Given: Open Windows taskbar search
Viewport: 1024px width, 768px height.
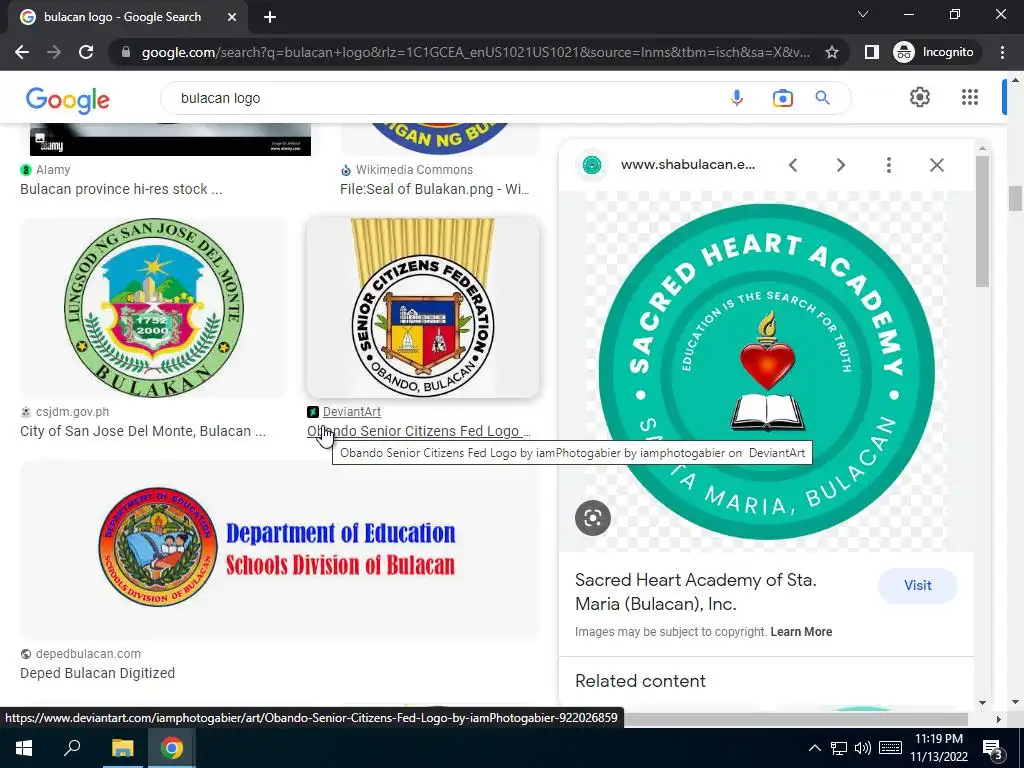Looking at the screenshot, I should 72,748.
